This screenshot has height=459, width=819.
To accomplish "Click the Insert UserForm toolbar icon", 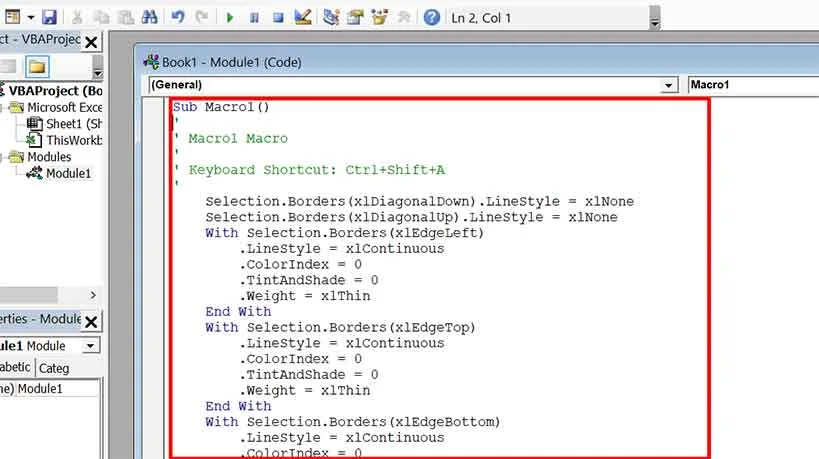I will 13,17.
